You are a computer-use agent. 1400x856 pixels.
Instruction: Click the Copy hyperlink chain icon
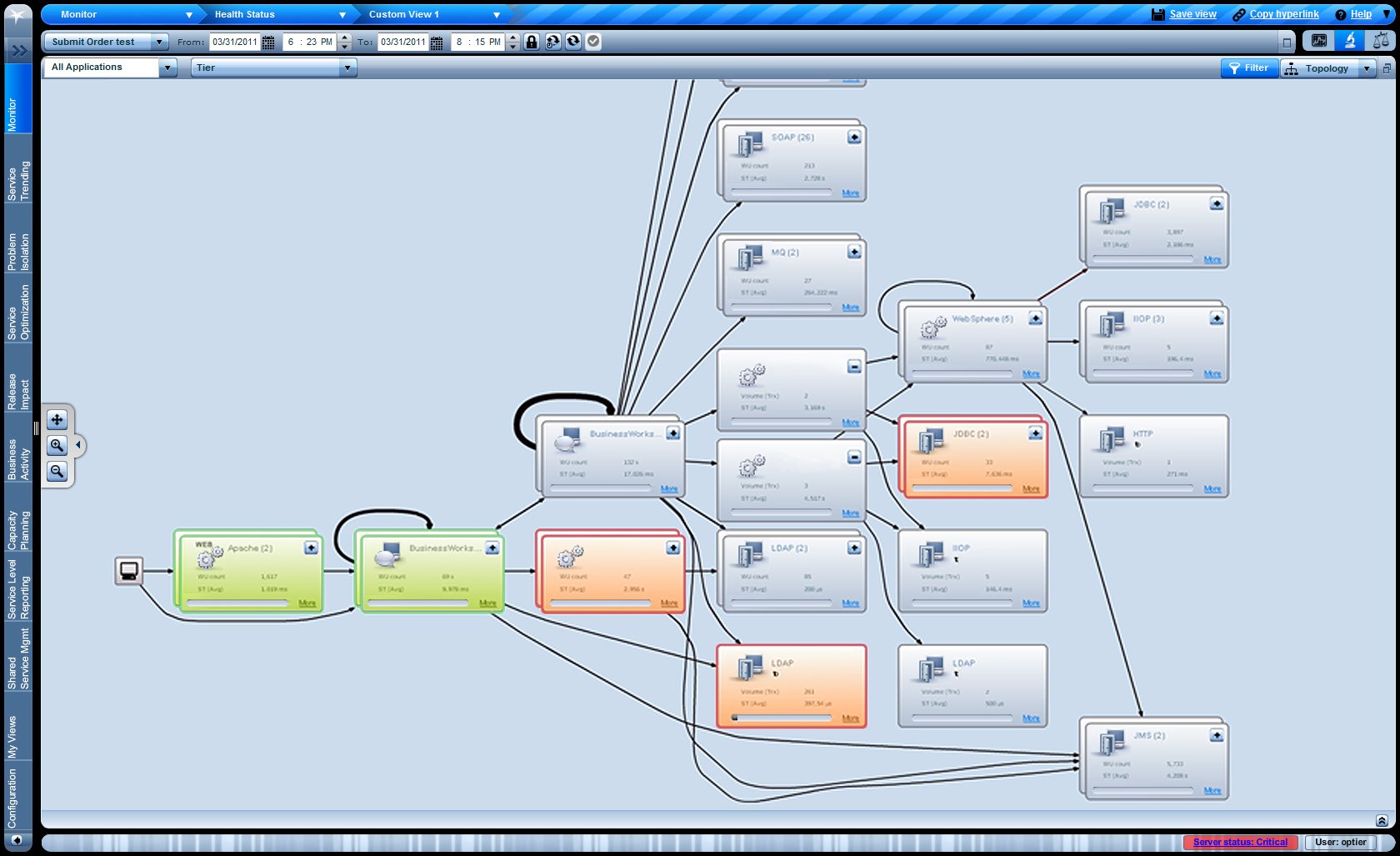click(1239, 14)
